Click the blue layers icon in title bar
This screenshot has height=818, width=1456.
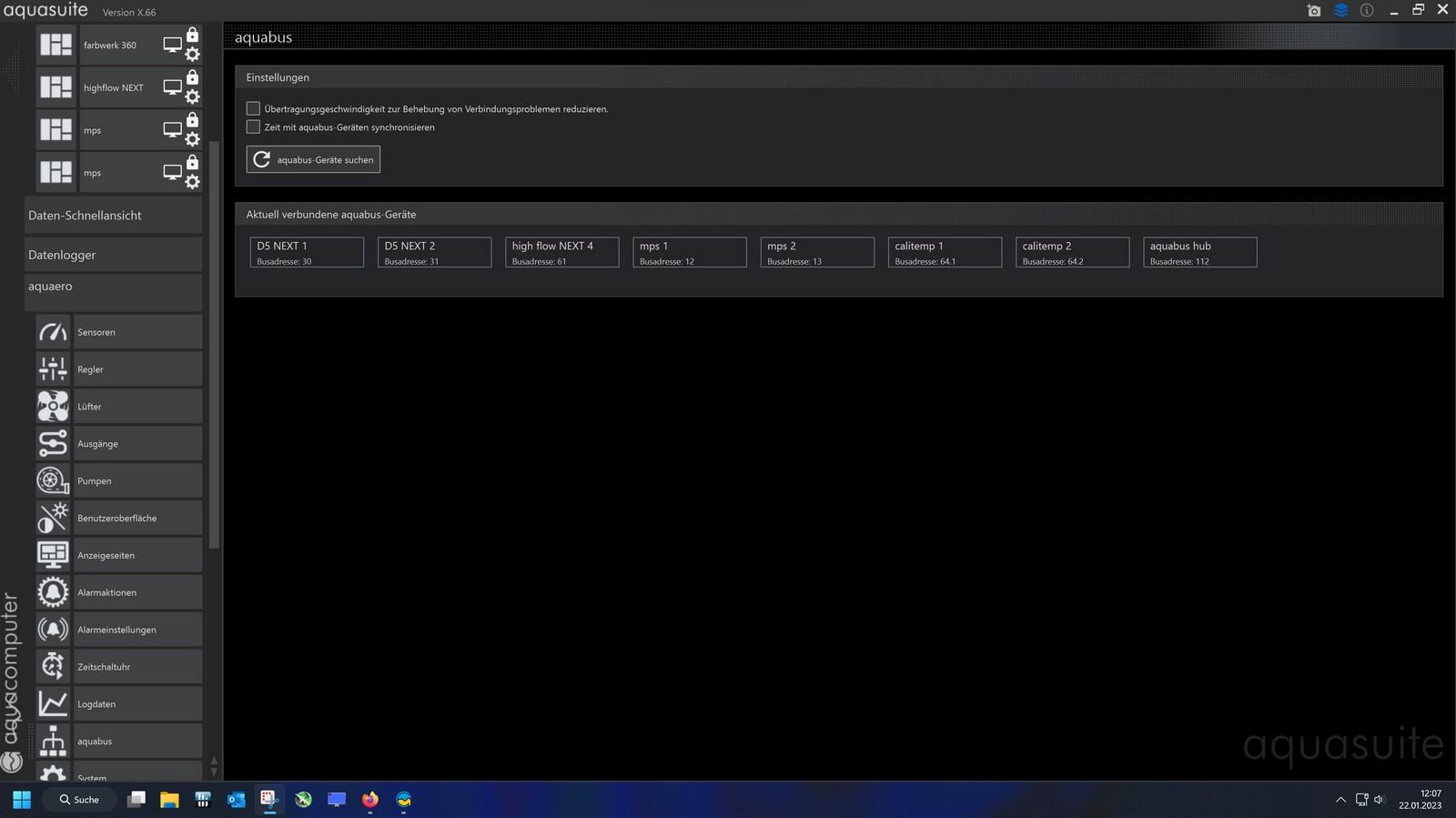click(1340, 10)
